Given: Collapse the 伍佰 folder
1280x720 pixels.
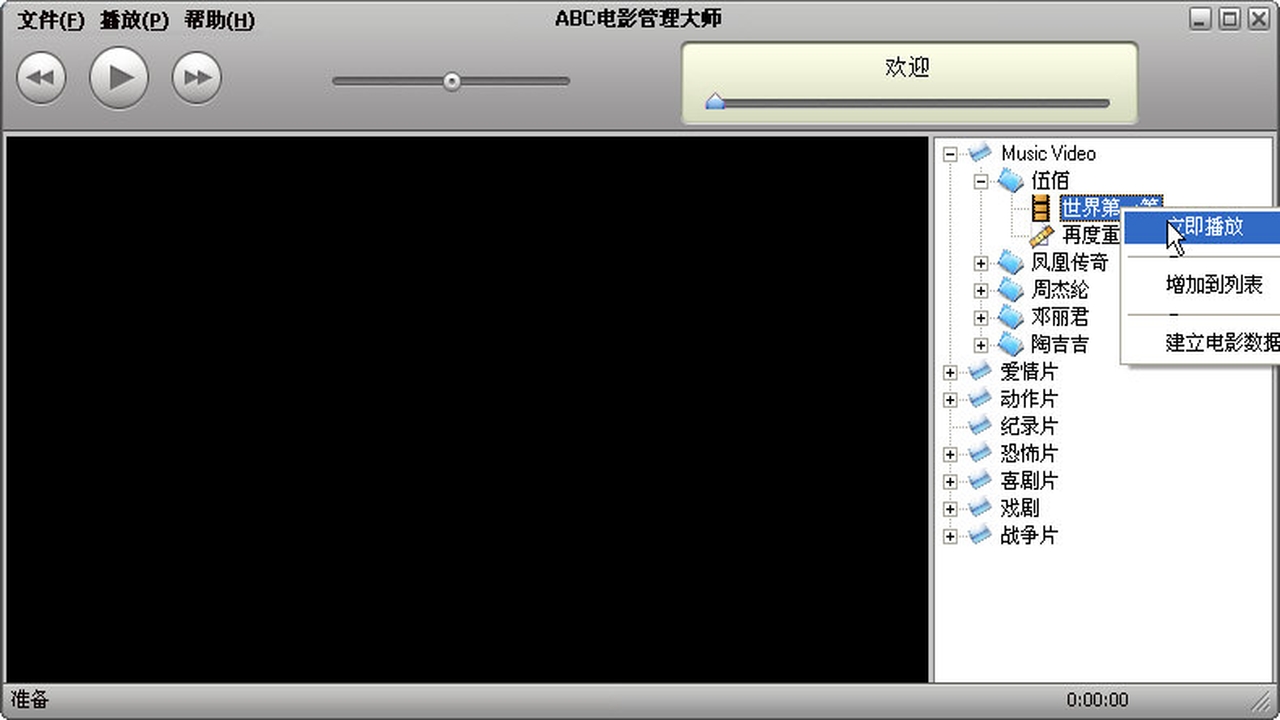Looking at the screenshot, I should 981,181.
